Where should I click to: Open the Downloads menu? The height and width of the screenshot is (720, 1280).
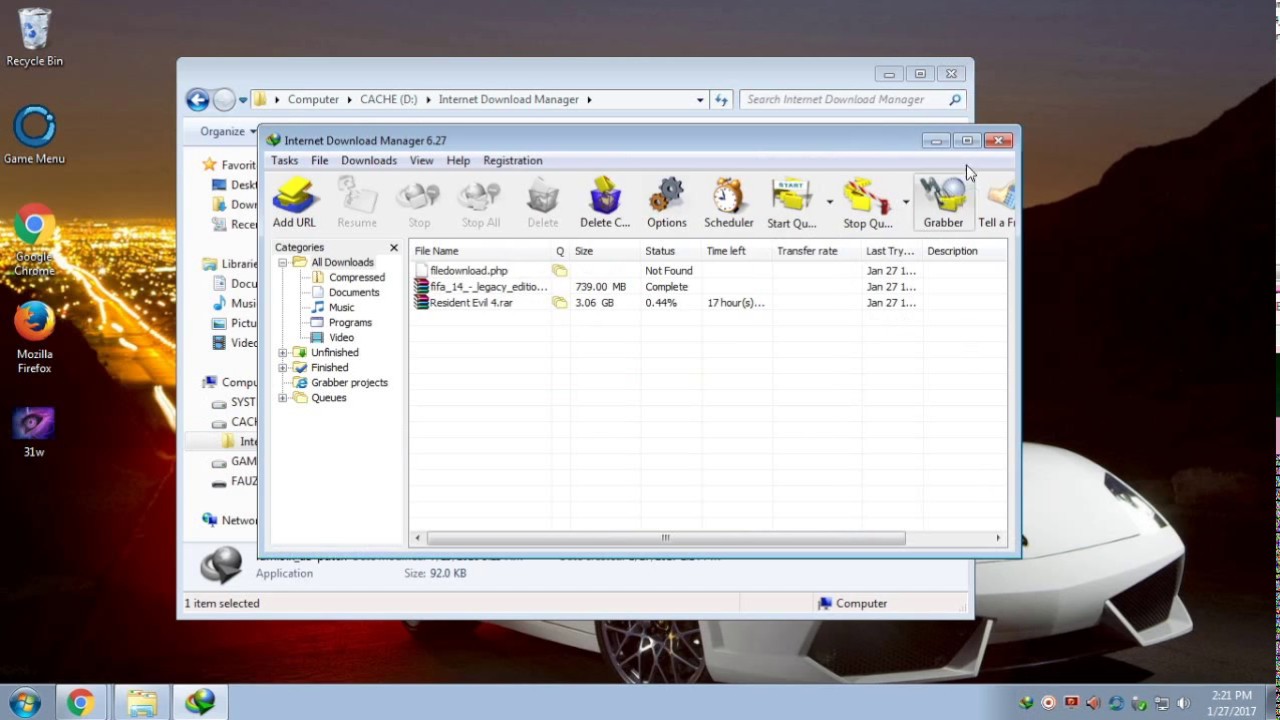(369, 160)
